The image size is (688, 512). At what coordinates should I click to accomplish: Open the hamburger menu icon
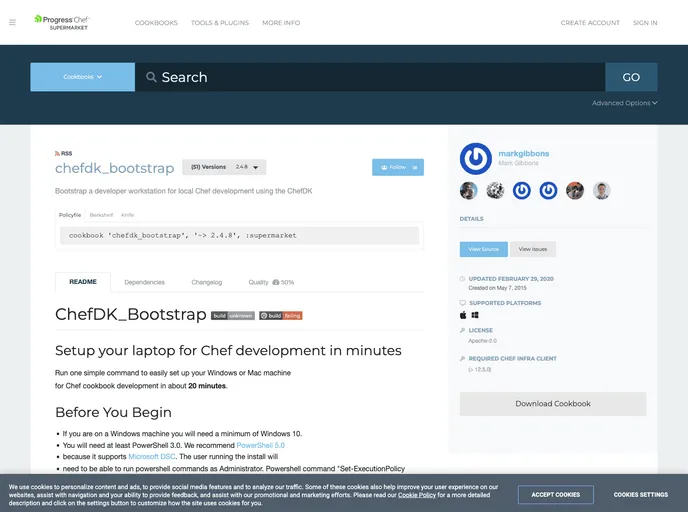(x=12, y=22)
